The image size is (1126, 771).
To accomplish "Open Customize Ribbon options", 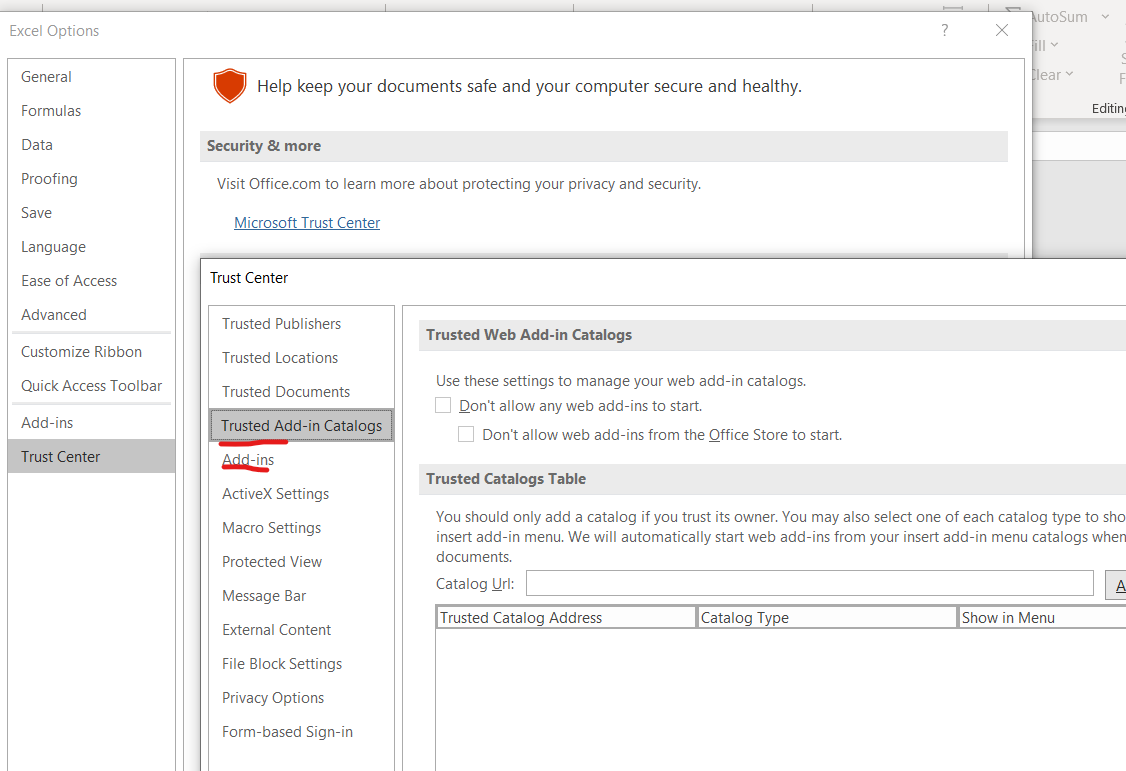I will coord(81,352).
